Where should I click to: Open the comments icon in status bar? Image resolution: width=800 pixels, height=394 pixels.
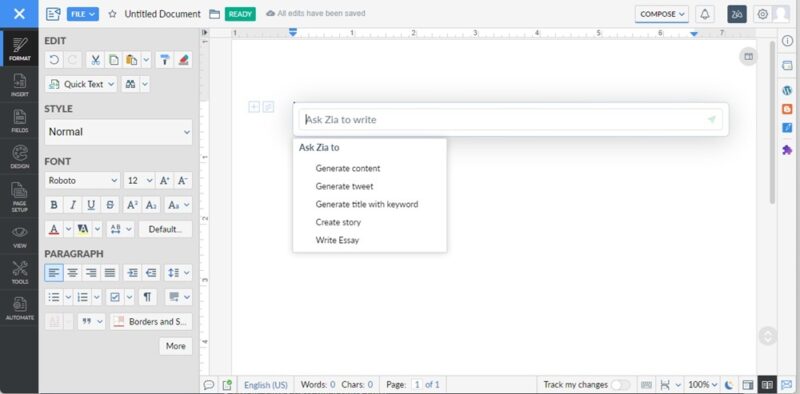[x=209, y=385]
